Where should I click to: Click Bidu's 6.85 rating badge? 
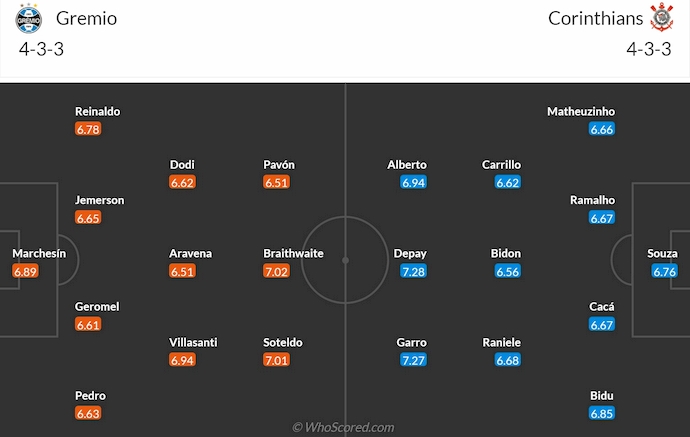(602, 413)
